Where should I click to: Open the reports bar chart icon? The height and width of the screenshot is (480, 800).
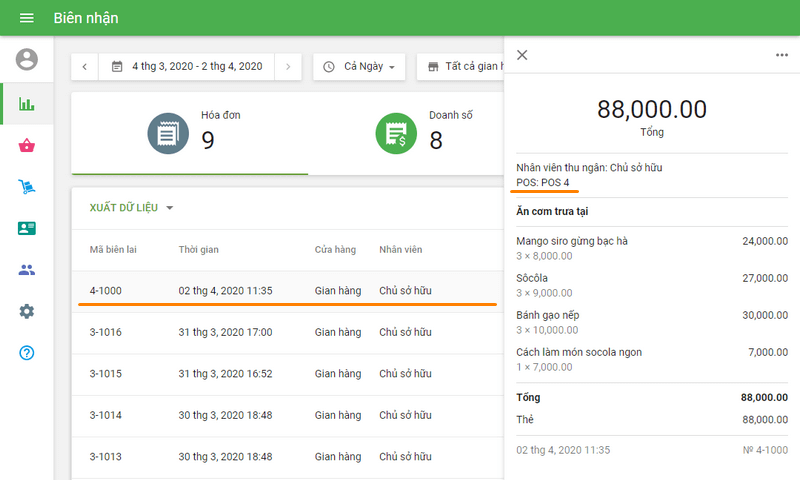click(x=27, y=104)
